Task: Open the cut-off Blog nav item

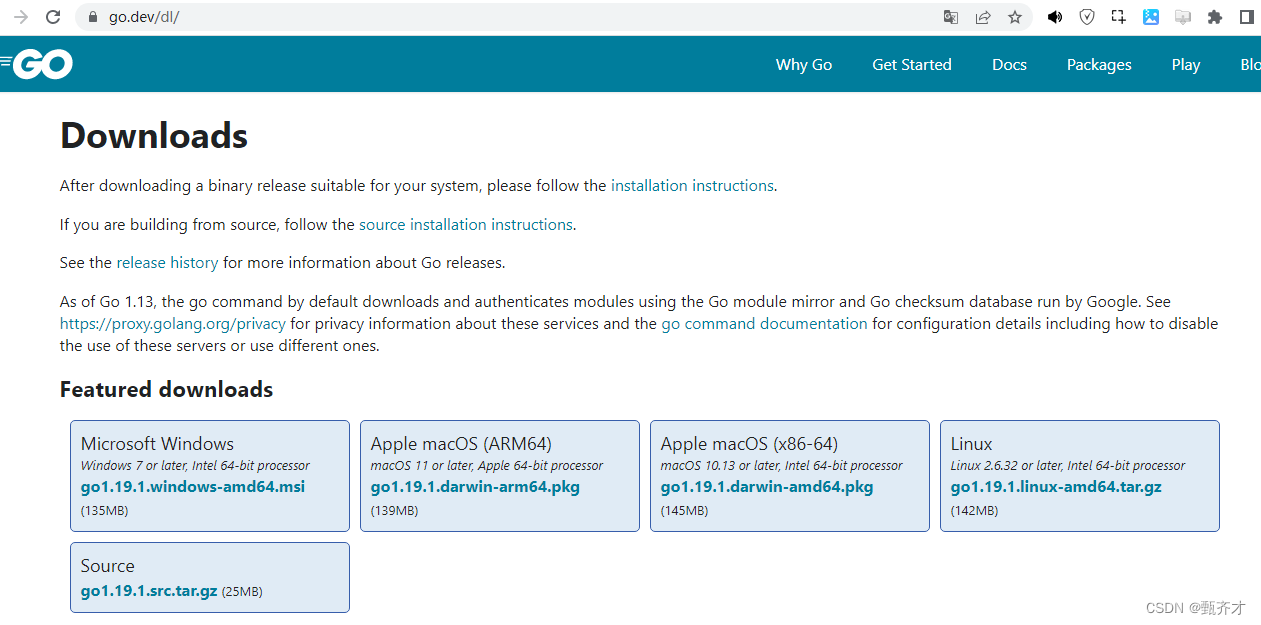Action: (x=1250, y=64)
